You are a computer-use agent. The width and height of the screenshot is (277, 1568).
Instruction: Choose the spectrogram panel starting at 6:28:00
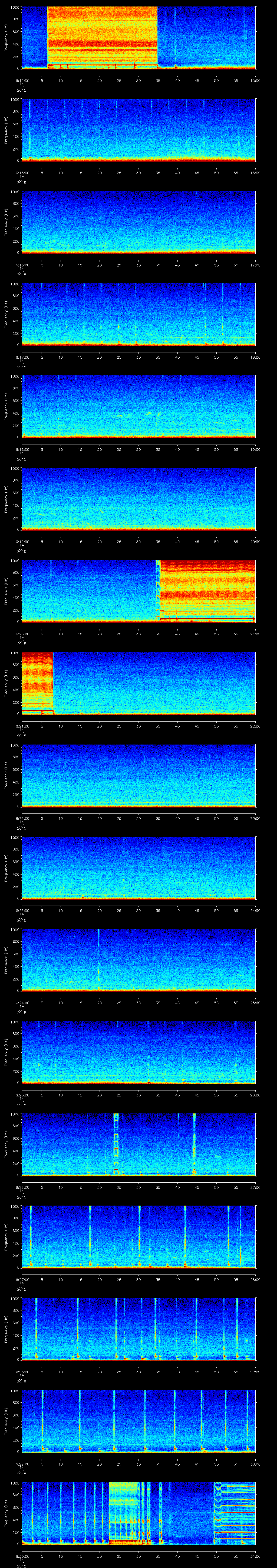(138, 1329)
